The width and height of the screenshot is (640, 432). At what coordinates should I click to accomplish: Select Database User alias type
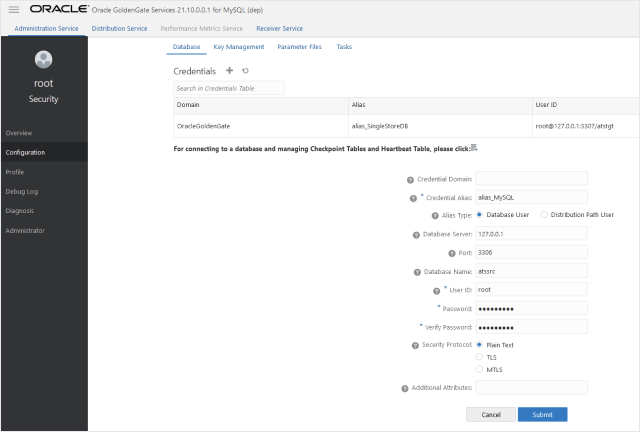pos(479,214)
